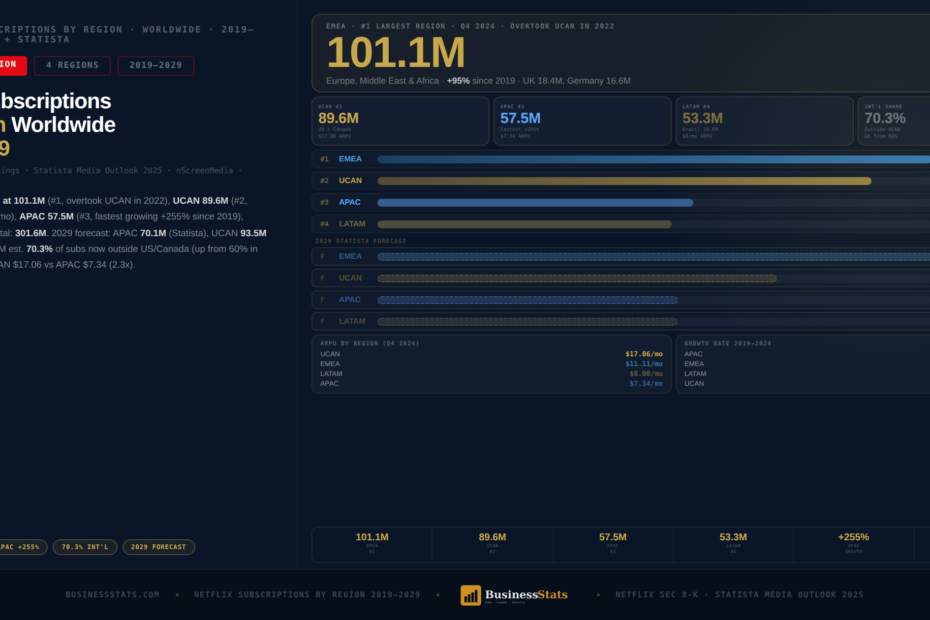The height and width of the screenshot is (620, 930).
Task: Click the forecast LATAM dashed bar
Action: (527, 322)
